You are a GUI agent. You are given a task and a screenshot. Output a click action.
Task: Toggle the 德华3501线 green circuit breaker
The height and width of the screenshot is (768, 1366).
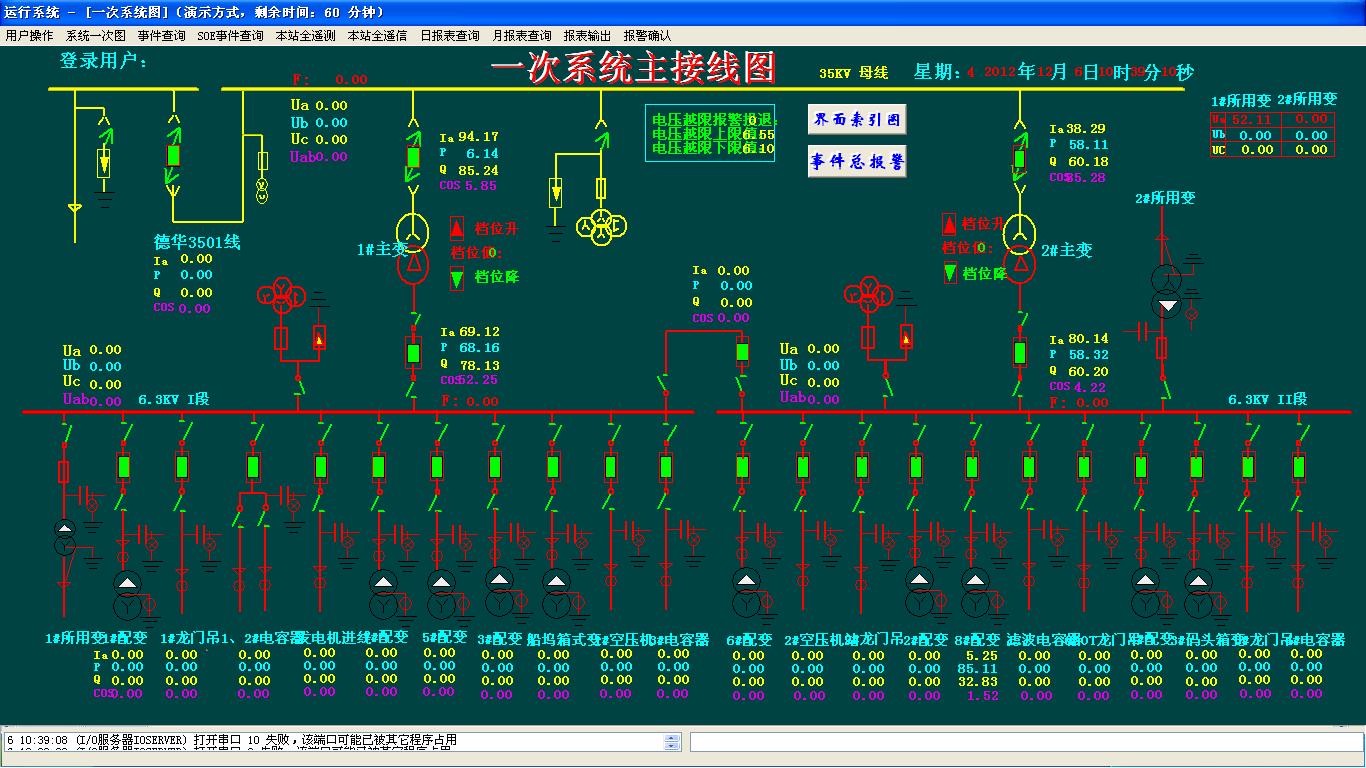coord(173,156)
